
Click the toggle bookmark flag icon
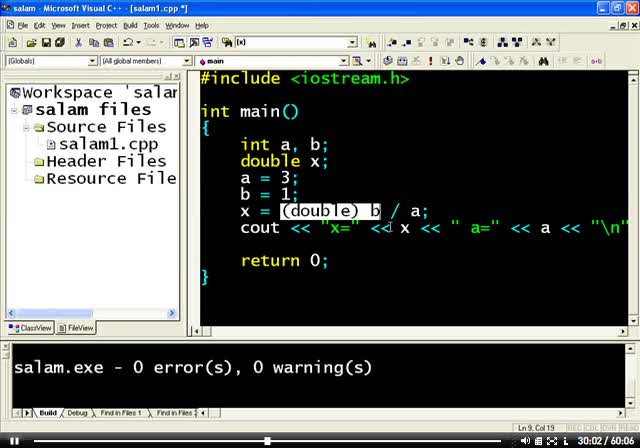point(482,61)
